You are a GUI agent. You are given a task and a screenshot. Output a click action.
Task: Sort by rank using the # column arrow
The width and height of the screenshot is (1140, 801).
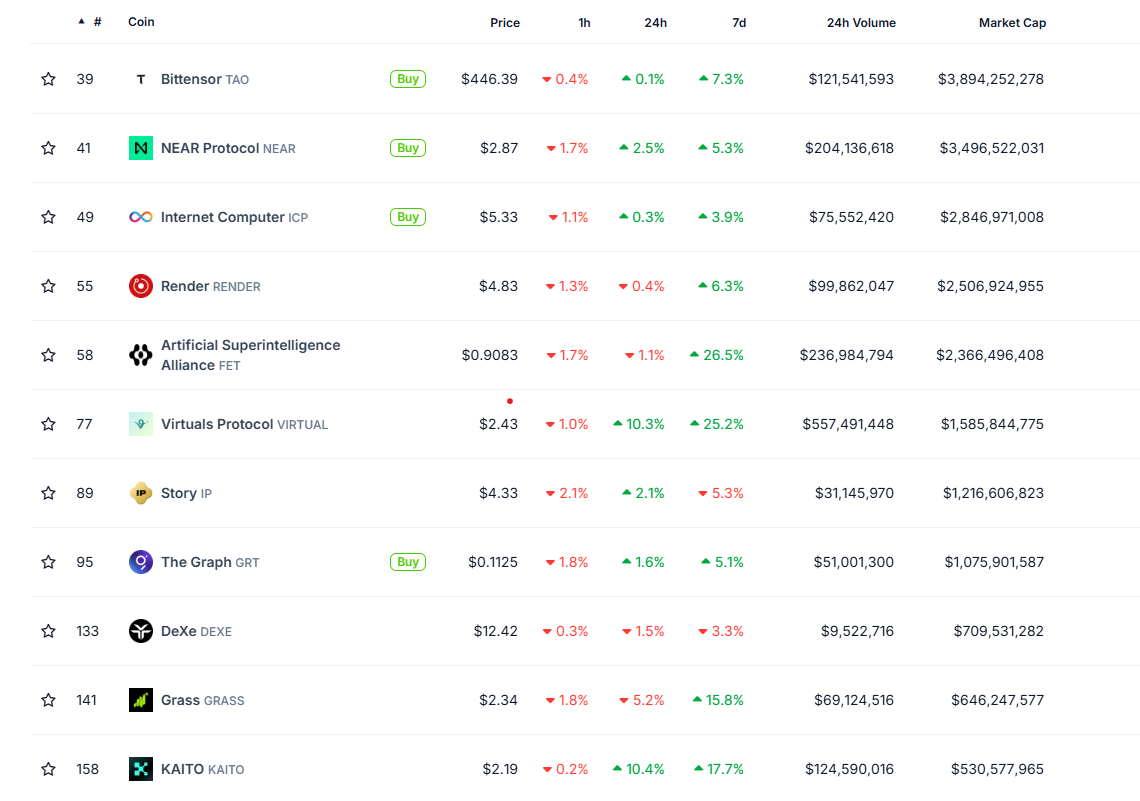(x=81, y=22)
